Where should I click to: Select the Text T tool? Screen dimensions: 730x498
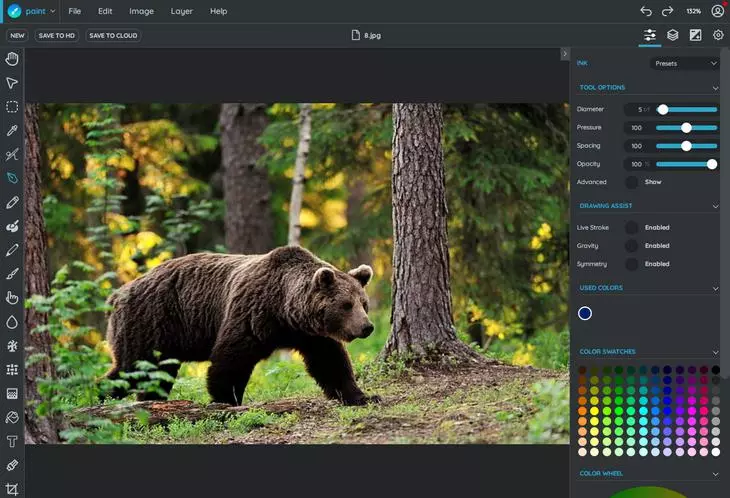(12, 441)
